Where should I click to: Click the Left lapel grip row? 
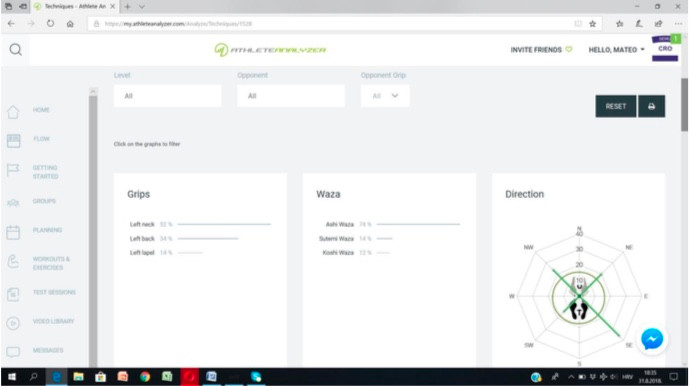pyautogui.click(x=166, y=252)
